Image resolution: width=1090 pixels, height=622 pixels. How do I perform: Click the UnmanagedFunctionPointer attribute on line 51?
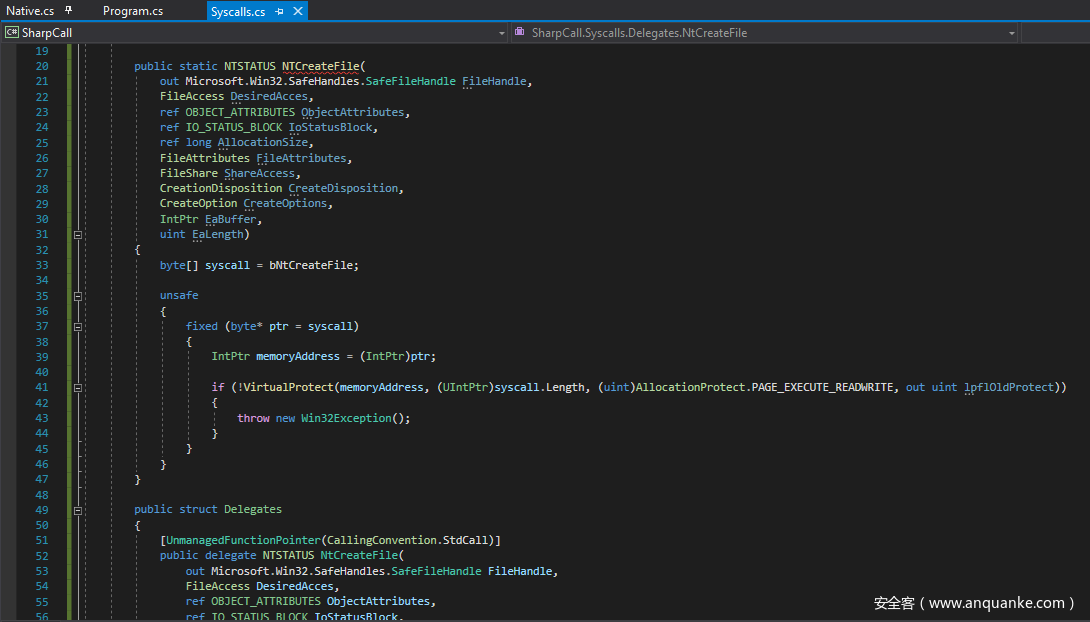pos(242,540)
